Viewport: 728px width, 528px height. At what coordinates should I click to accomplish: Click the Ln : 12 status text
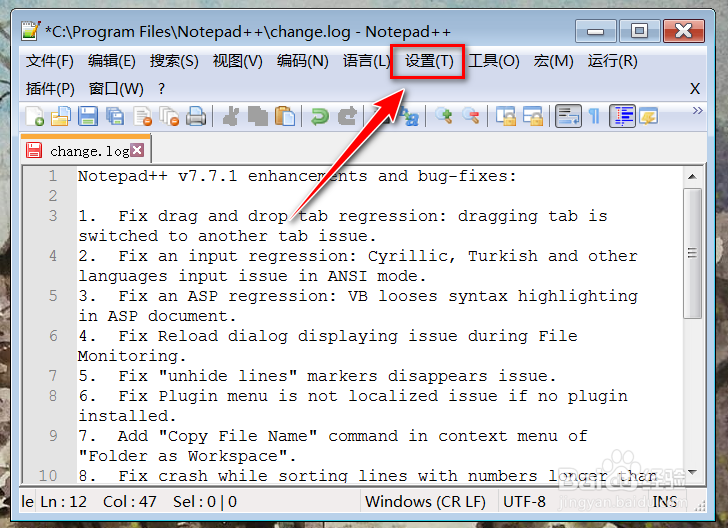(64, 502)
